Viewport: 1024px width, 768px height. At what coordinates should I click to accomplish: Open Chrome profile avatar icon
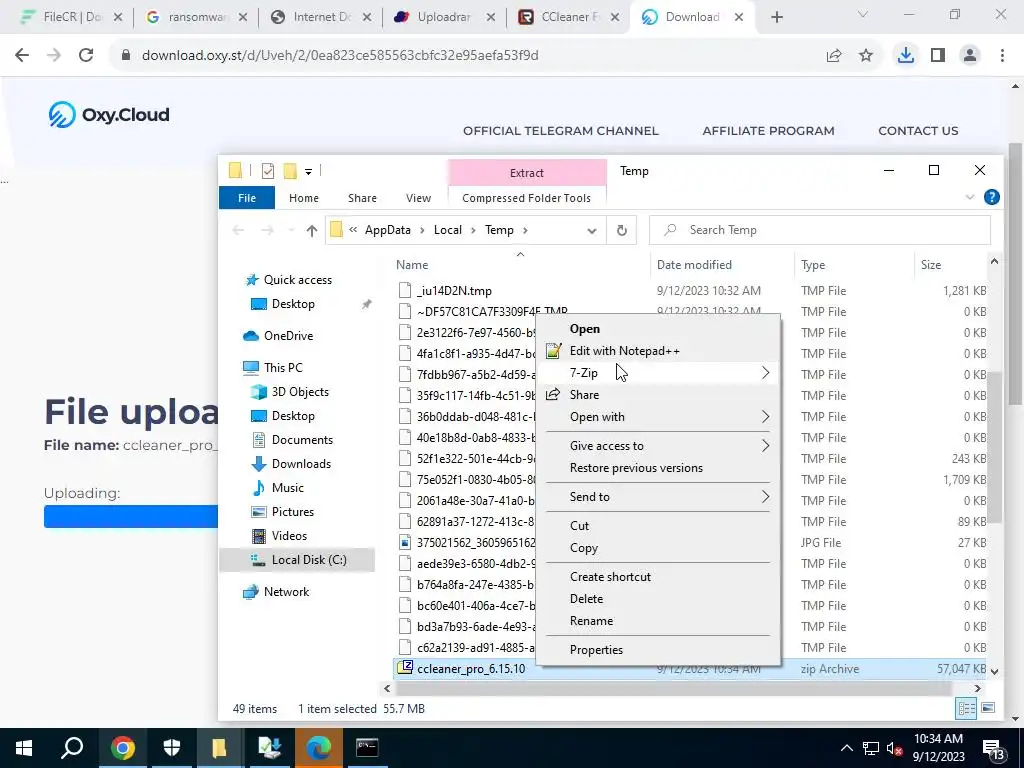pos(970,56)
